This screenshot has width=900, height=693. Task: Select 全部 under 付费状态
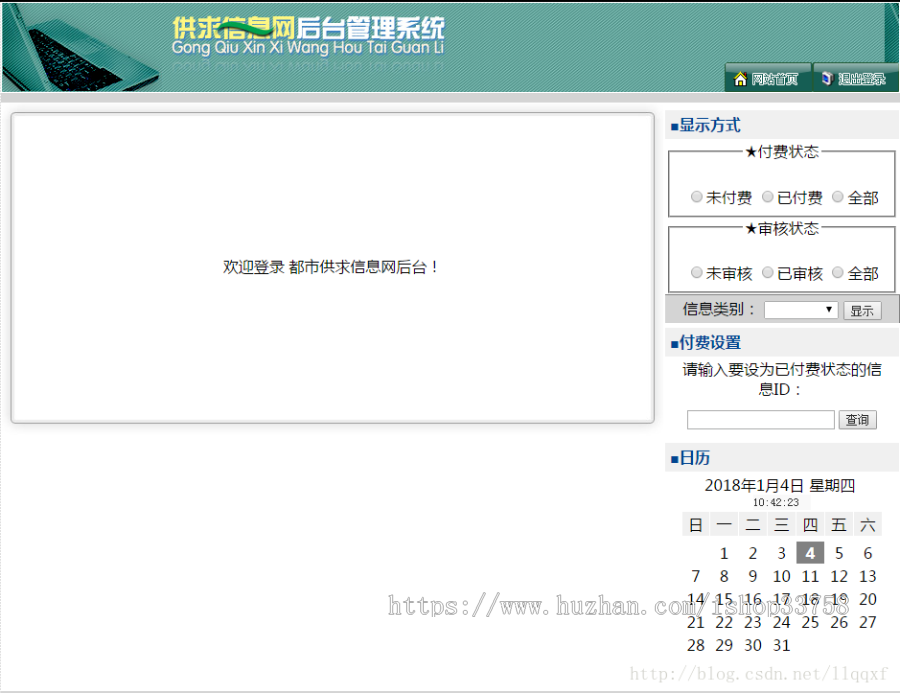tap(837, 196)
